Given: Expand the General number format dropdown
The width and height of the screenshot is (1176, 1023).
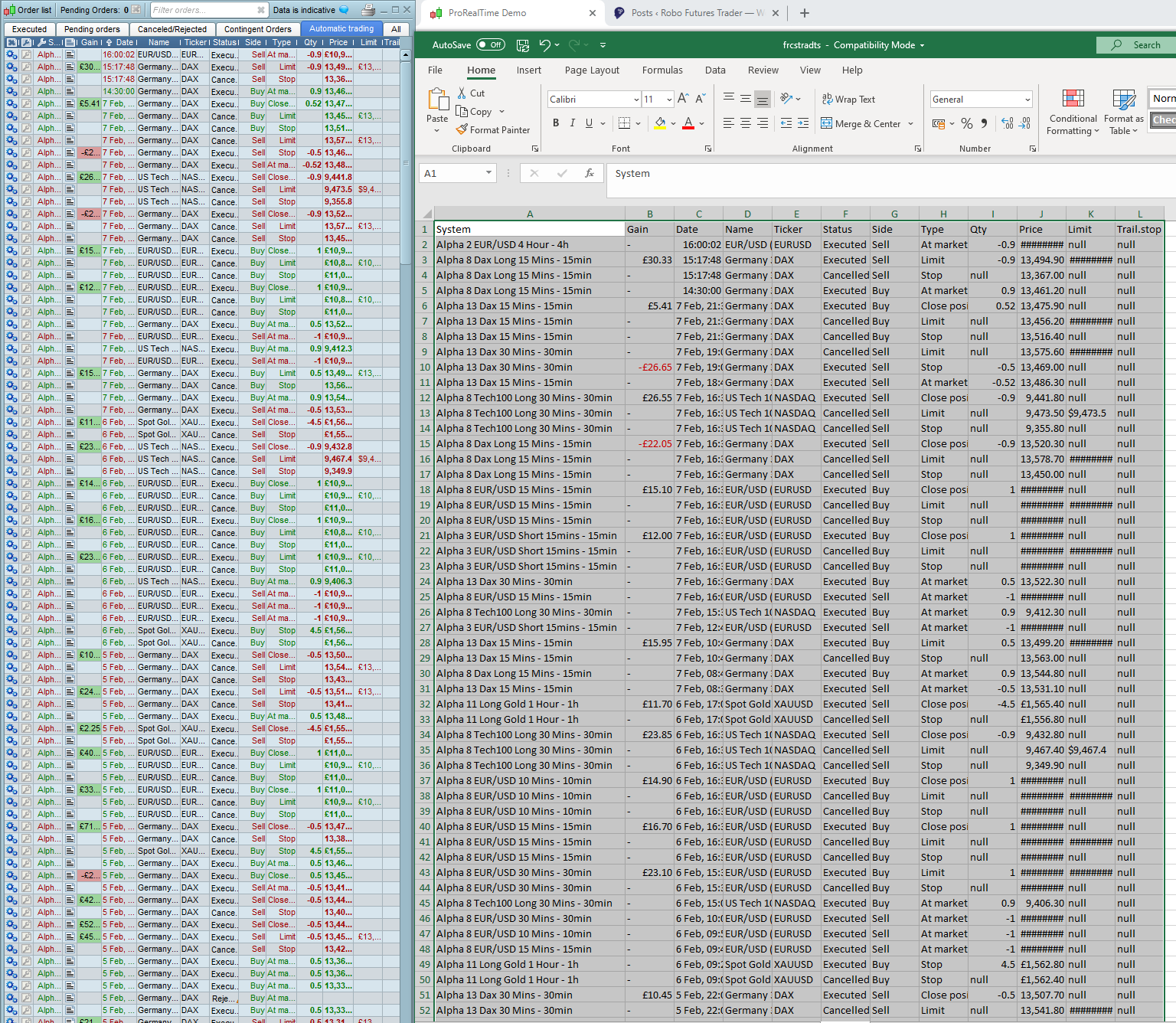Looking at the screenshot, I should [1027, 100].
